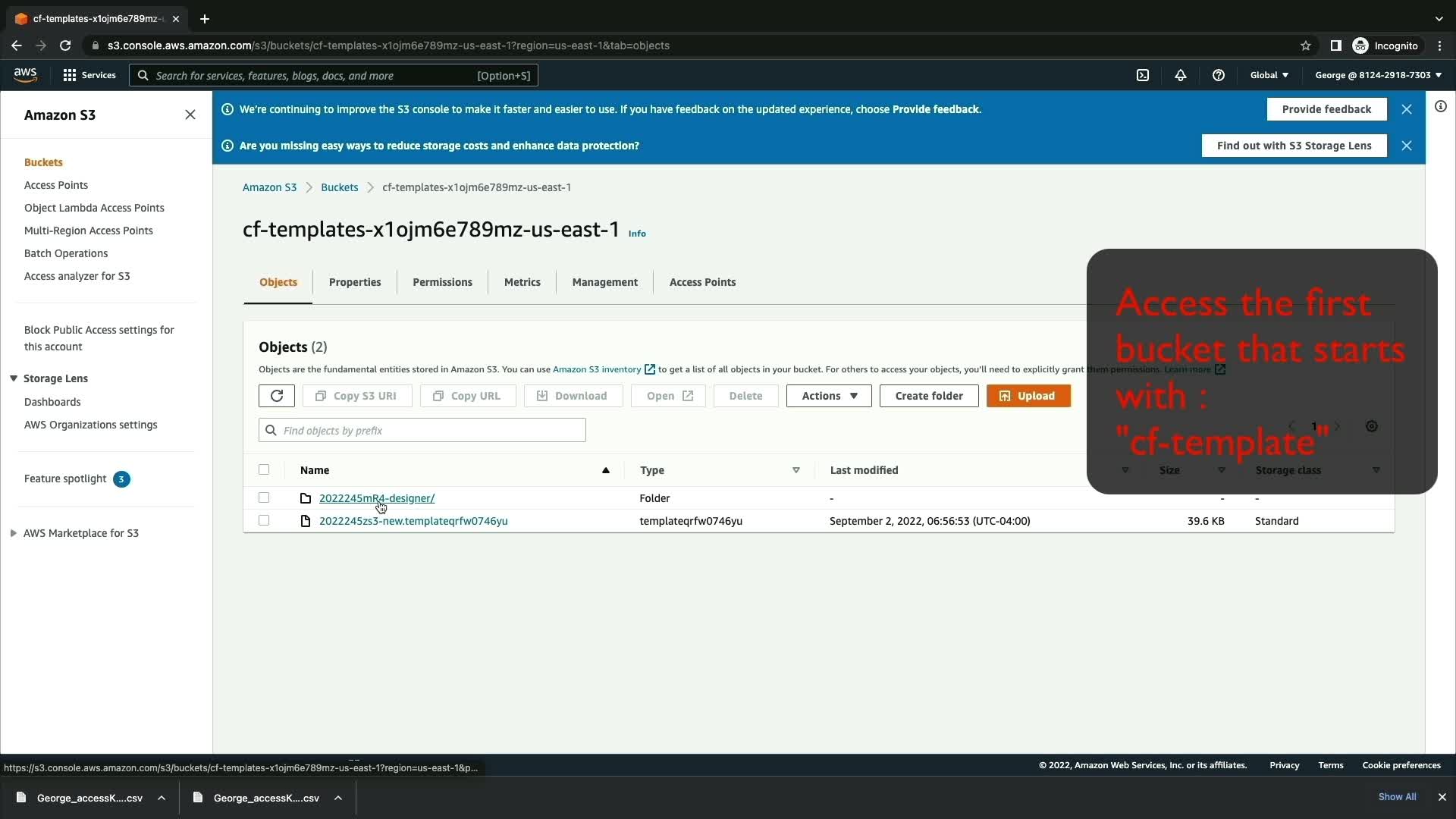Open the Actions dropdown menu
The height and width of the screenshot is (819, 1456).
pos(829,396)
